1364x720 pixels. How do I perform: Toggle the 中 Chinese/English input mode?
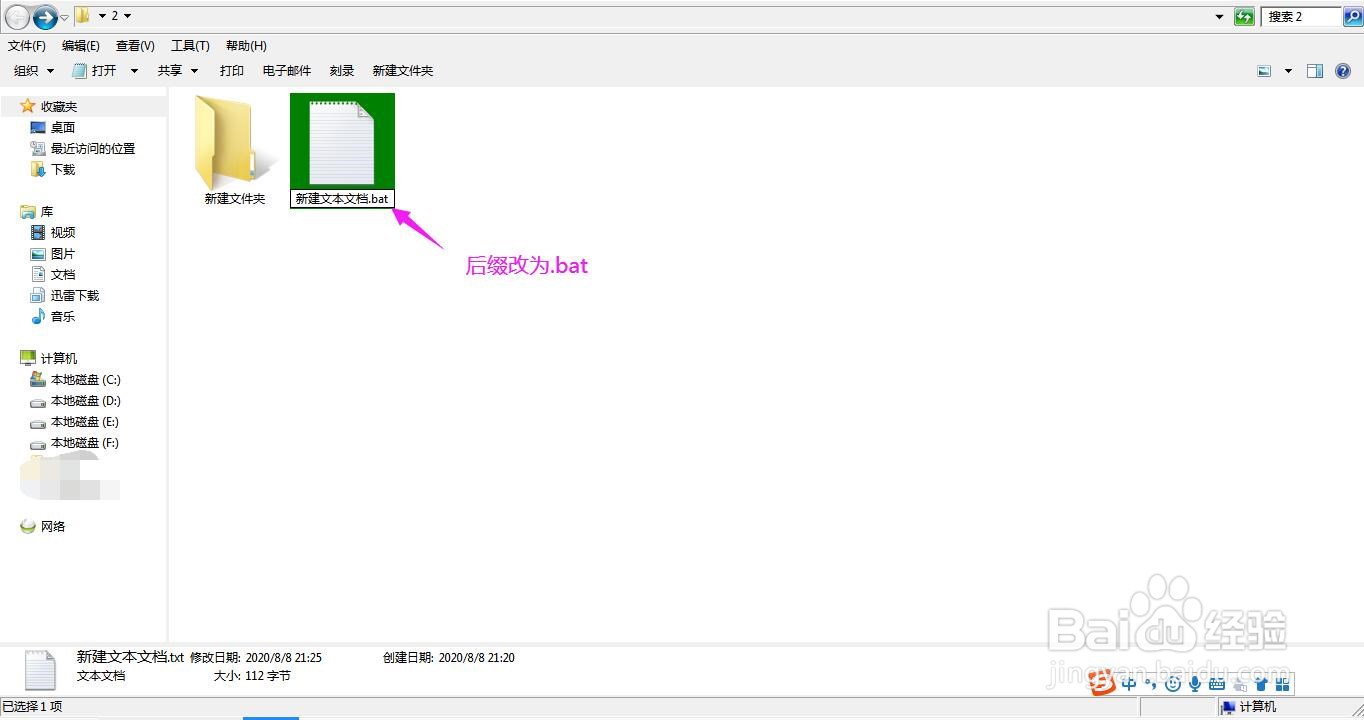[x=1129, y=684]
